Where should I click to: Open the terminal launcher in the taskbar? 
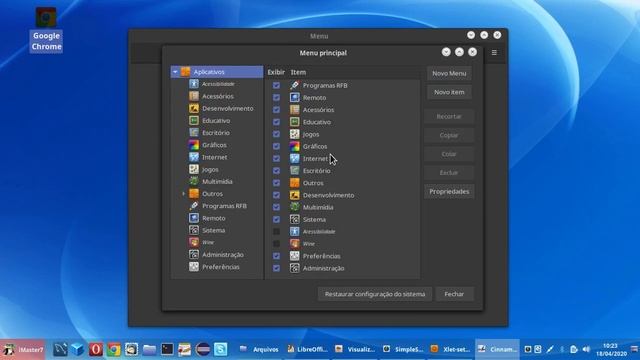(167, 349)
